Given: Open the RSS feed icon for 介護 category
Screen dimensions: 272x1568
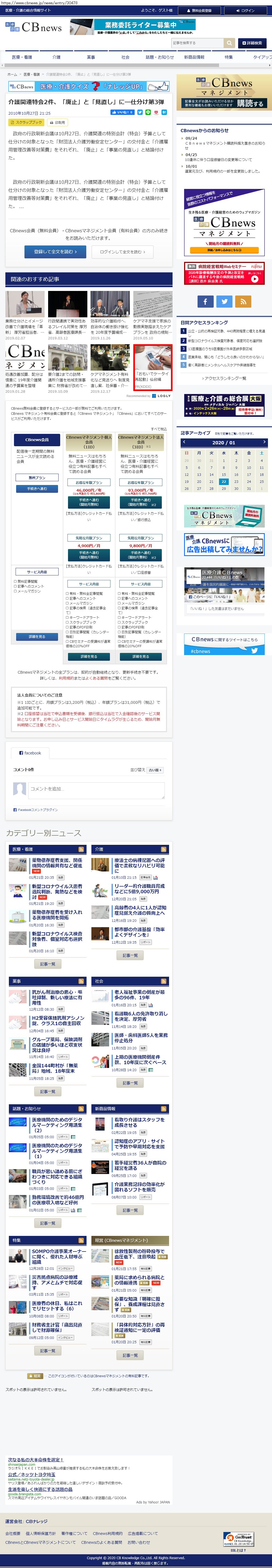Looking at the screenshot, I should tap(164, 849).
